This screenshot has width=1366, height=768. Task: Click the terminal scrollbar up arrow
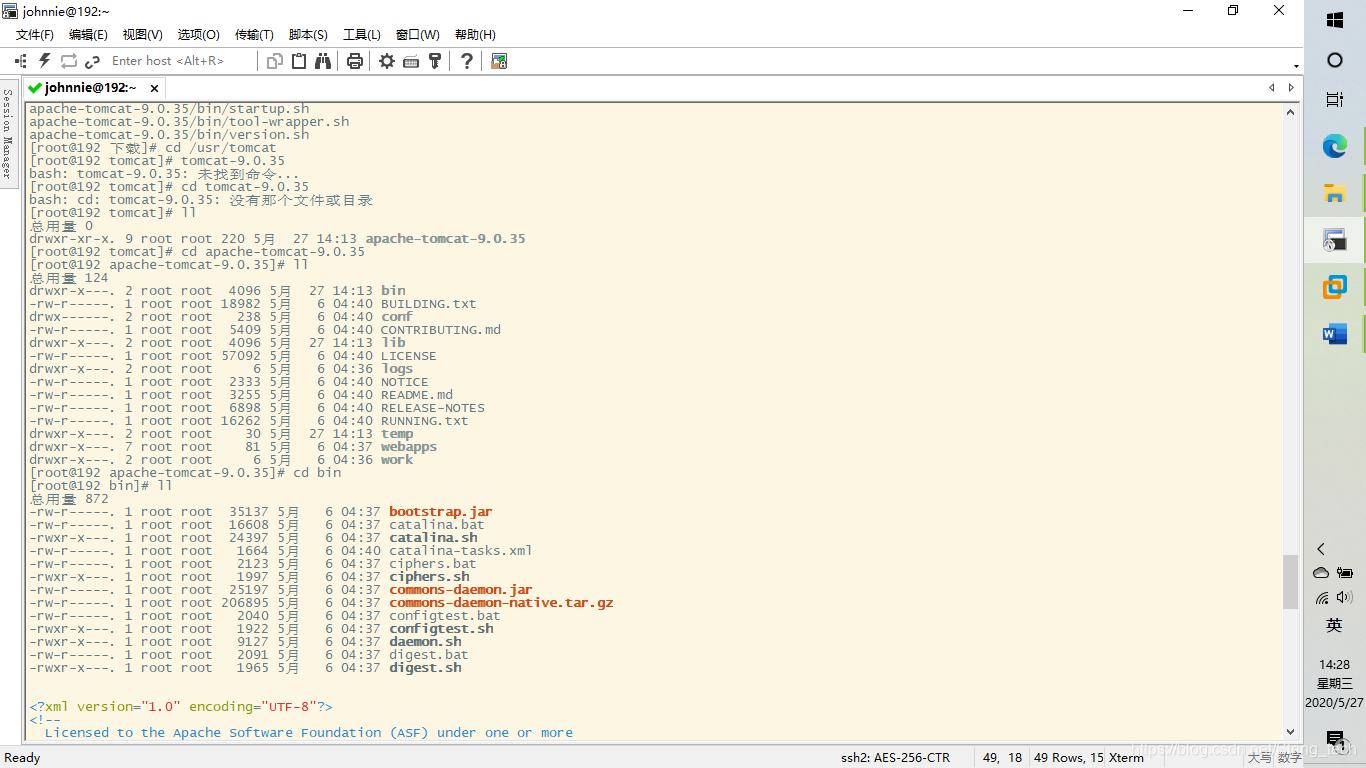1290,111
